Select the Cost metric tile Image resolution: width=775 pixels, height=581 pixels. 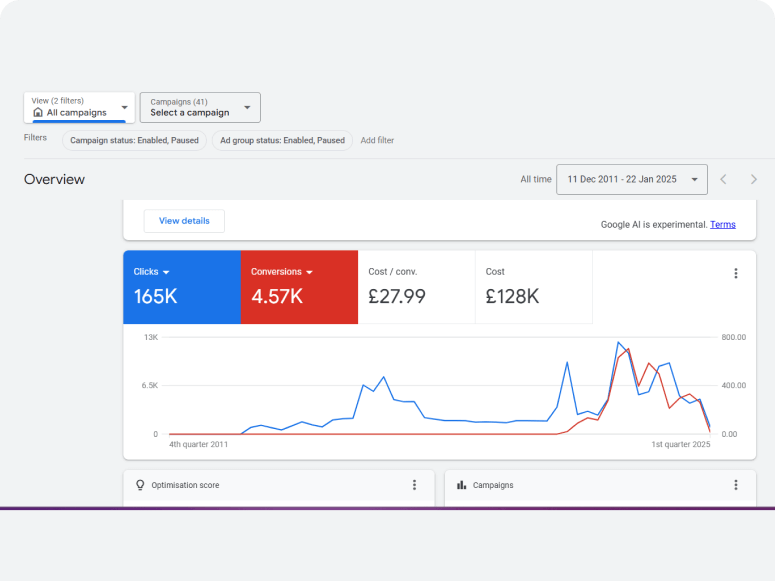point(533,287)
